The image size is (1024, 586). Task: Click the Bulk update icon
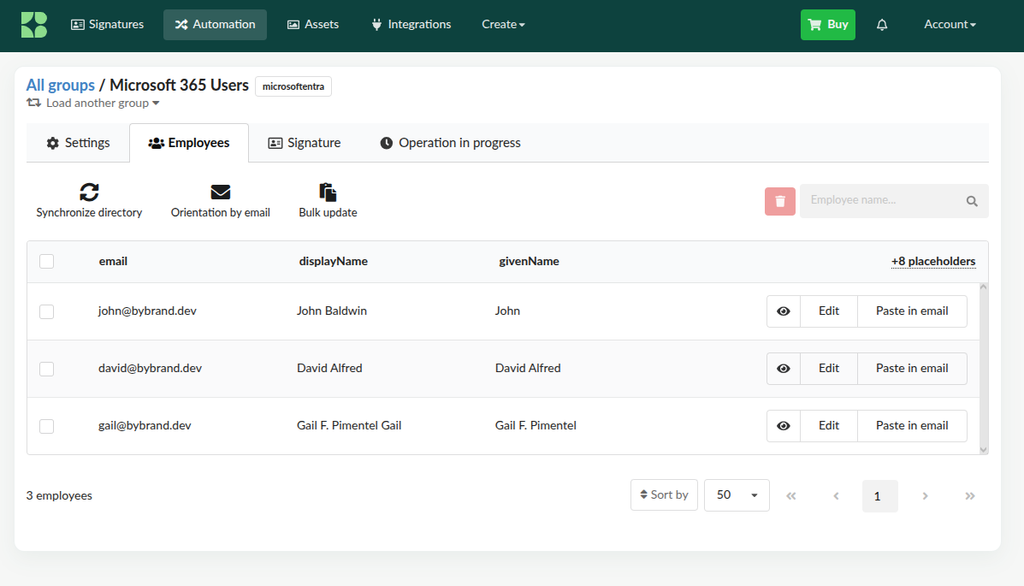pos(328,192)
